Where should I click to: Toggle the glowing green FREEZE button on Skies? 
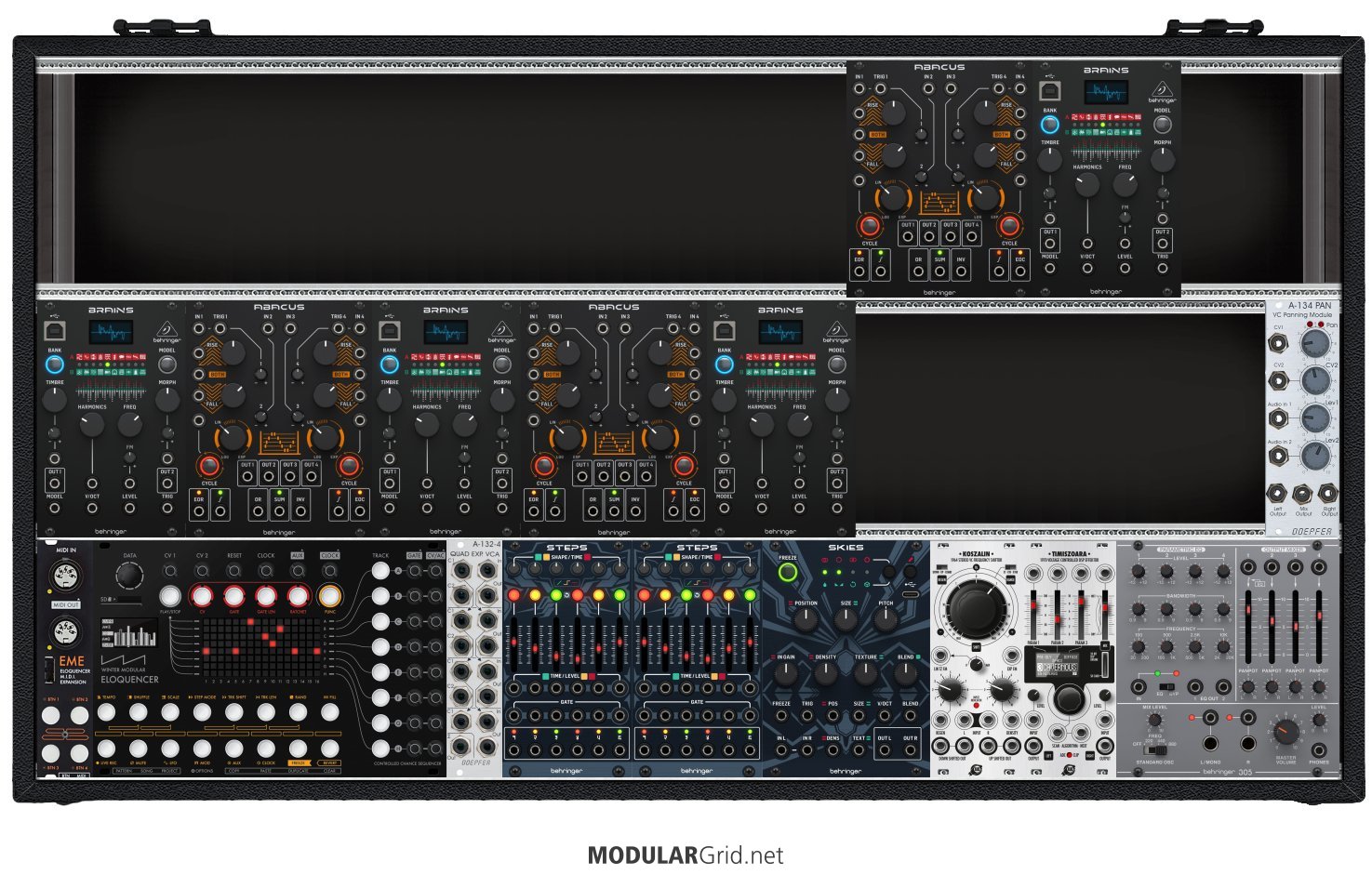788,573
